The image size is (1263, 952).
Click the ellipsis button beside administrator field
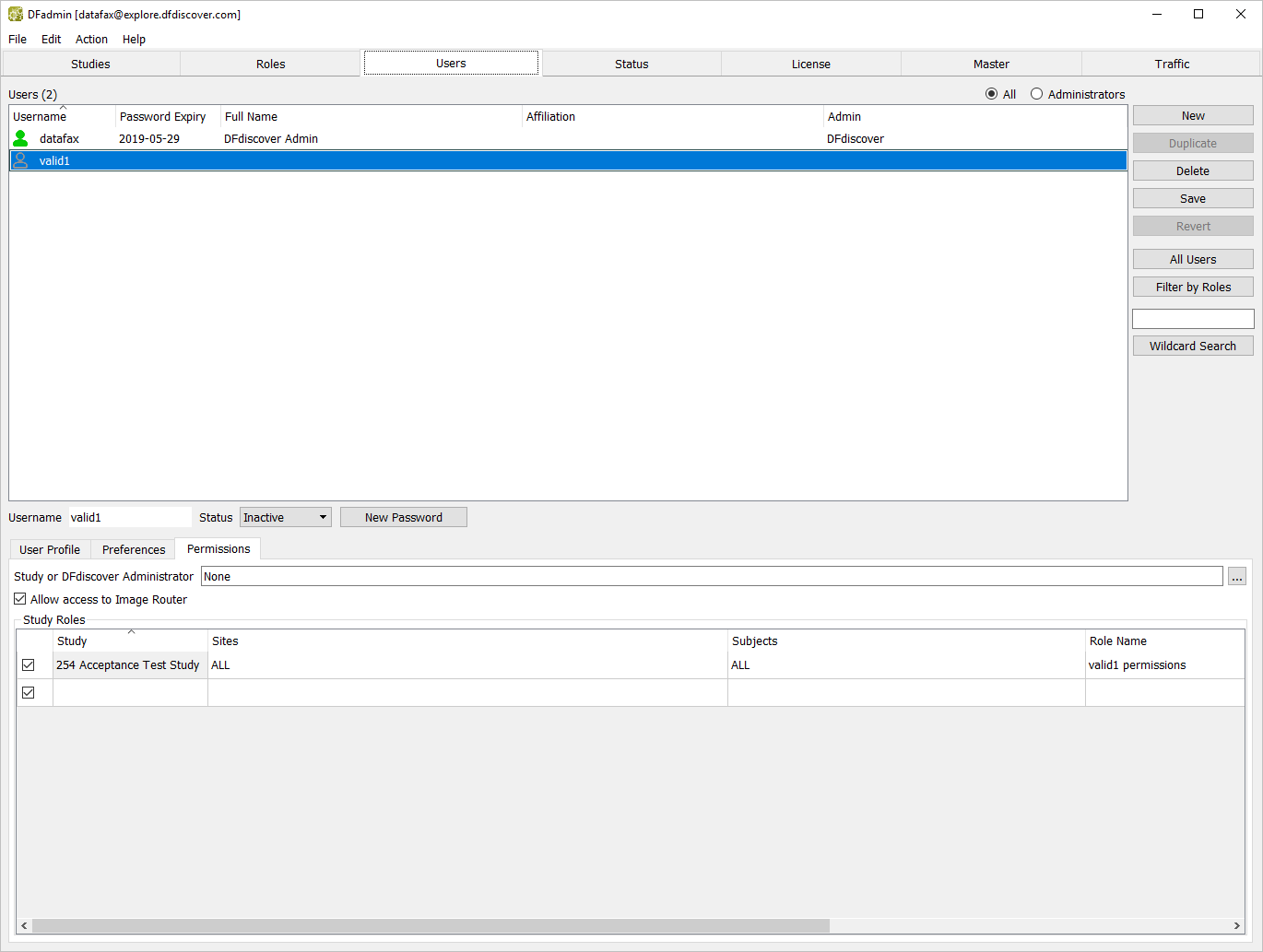(1236, 577)
